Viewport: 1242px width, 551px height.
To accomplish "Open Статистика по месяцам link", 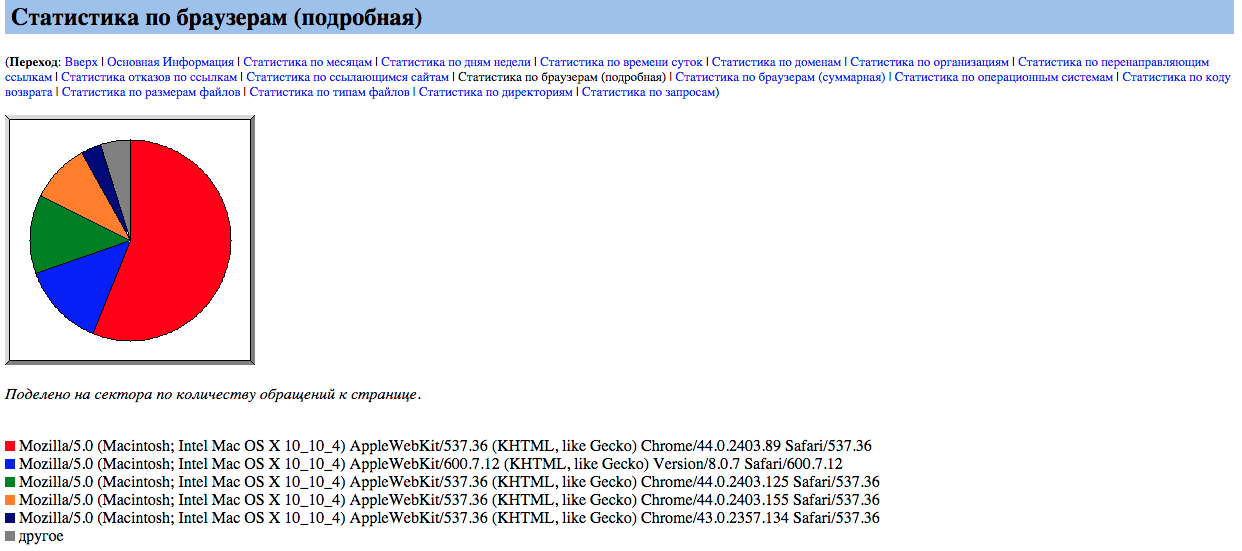I will (x=308, y=62).
